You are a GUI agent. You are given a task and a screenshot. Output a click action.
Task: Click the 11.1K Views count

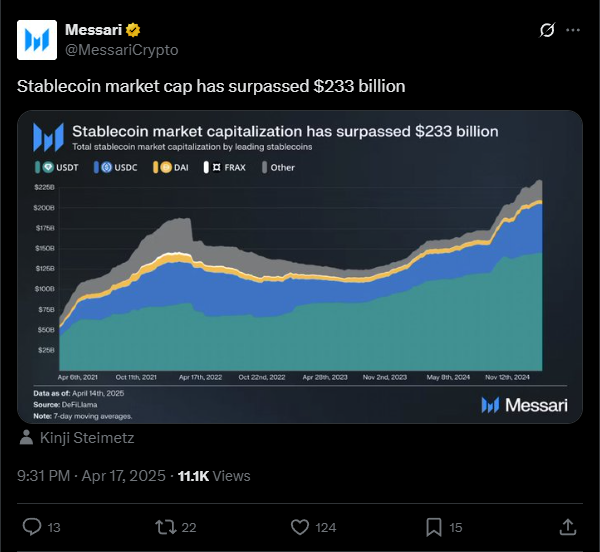214,476
